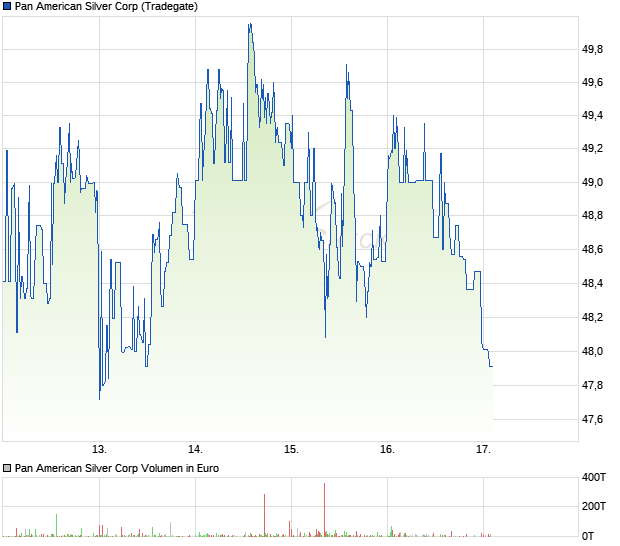Screen dimensions: 620x546
Task: Click the 49,6 price axis label
Action: pyautogui.click(x=592, y=82)
